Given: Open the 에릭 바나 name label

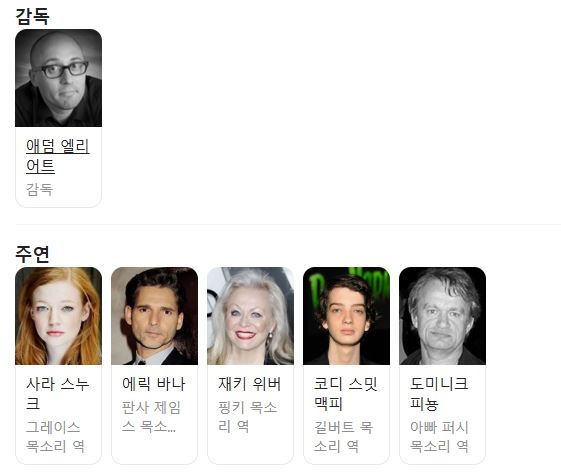Looking at the screenshot, I should pos(153,384).
